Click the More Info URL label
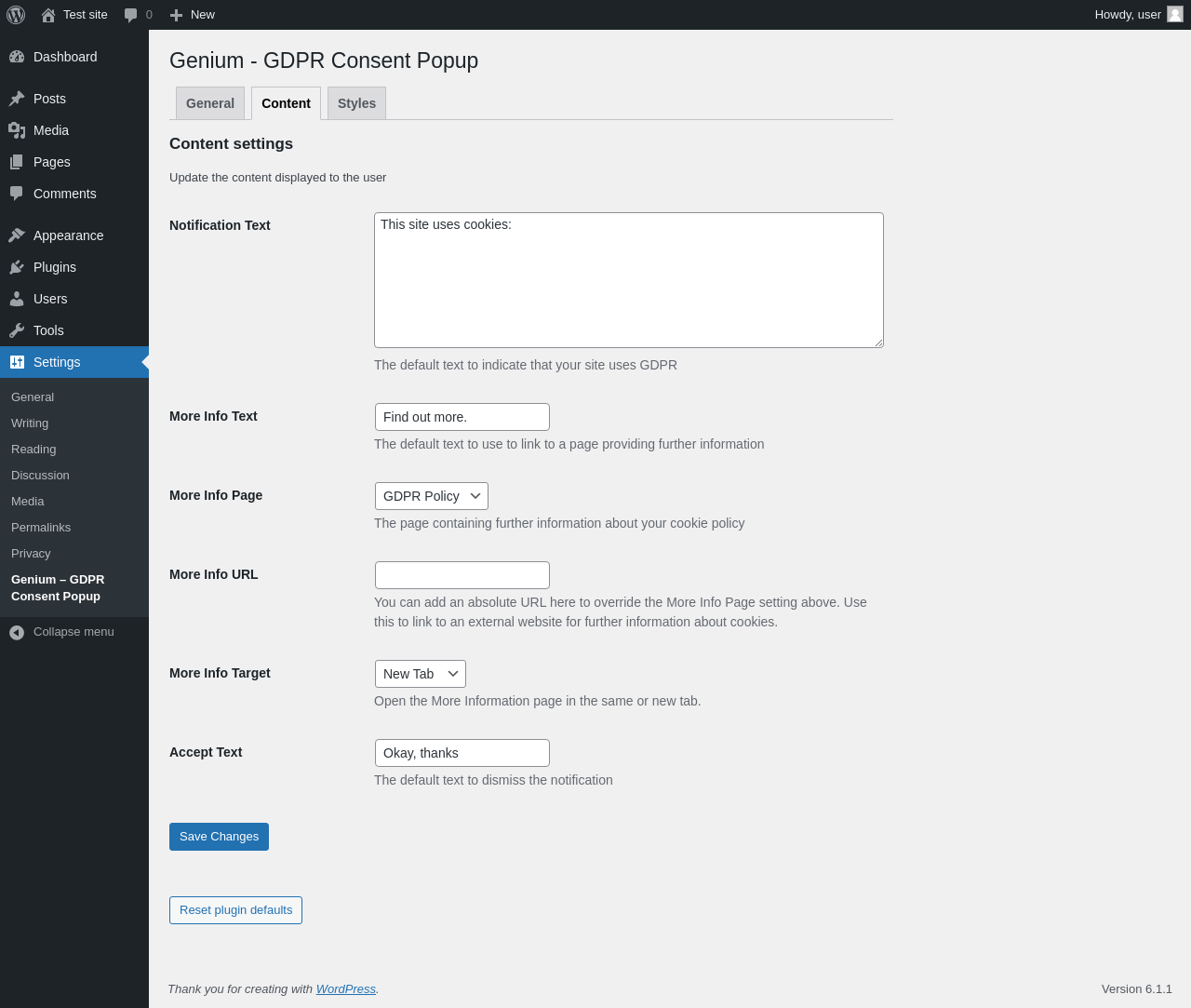The width and height of the screenshot is (1191, 1008). tap(214, 574)
